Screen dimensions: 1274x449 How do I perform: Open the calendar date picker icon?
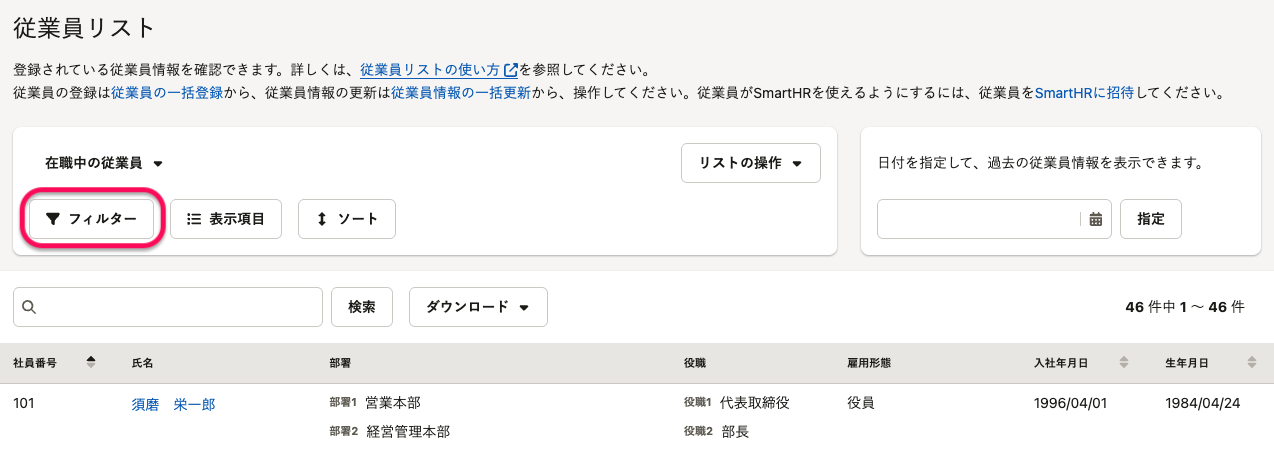(x=1095, y=219)
